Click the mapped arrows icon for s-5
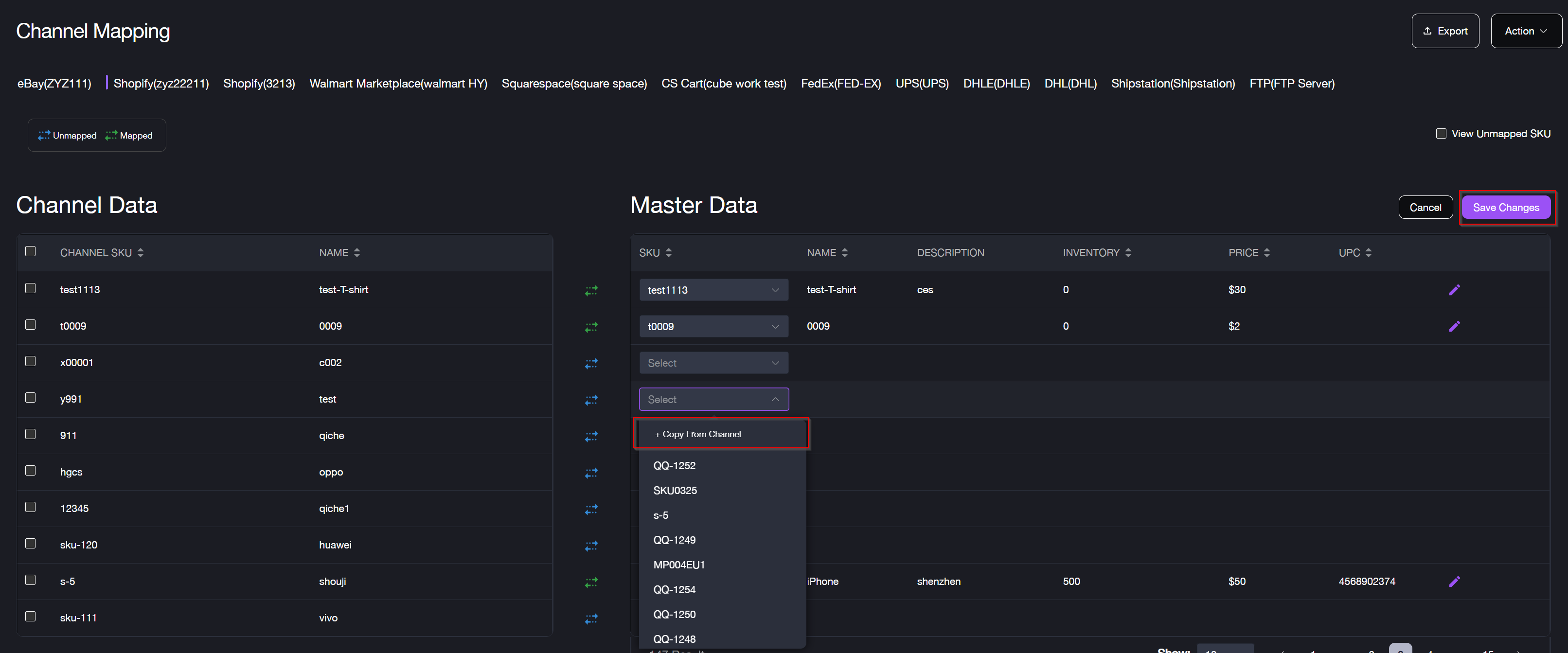This screenshot has height=653, width=1568. (x=591, y=582)
